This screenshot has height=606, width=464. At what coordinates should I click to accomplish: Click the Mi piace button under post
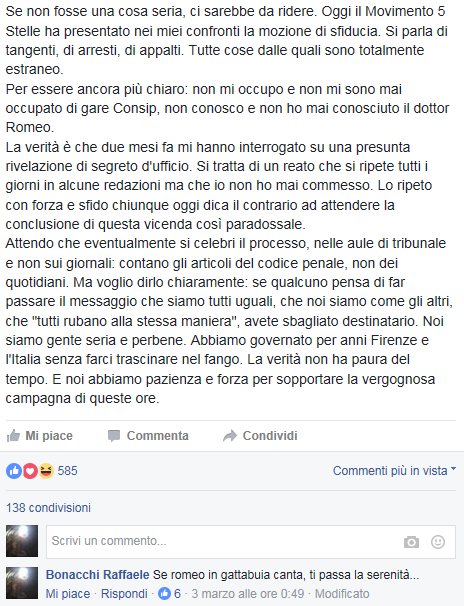40,436
